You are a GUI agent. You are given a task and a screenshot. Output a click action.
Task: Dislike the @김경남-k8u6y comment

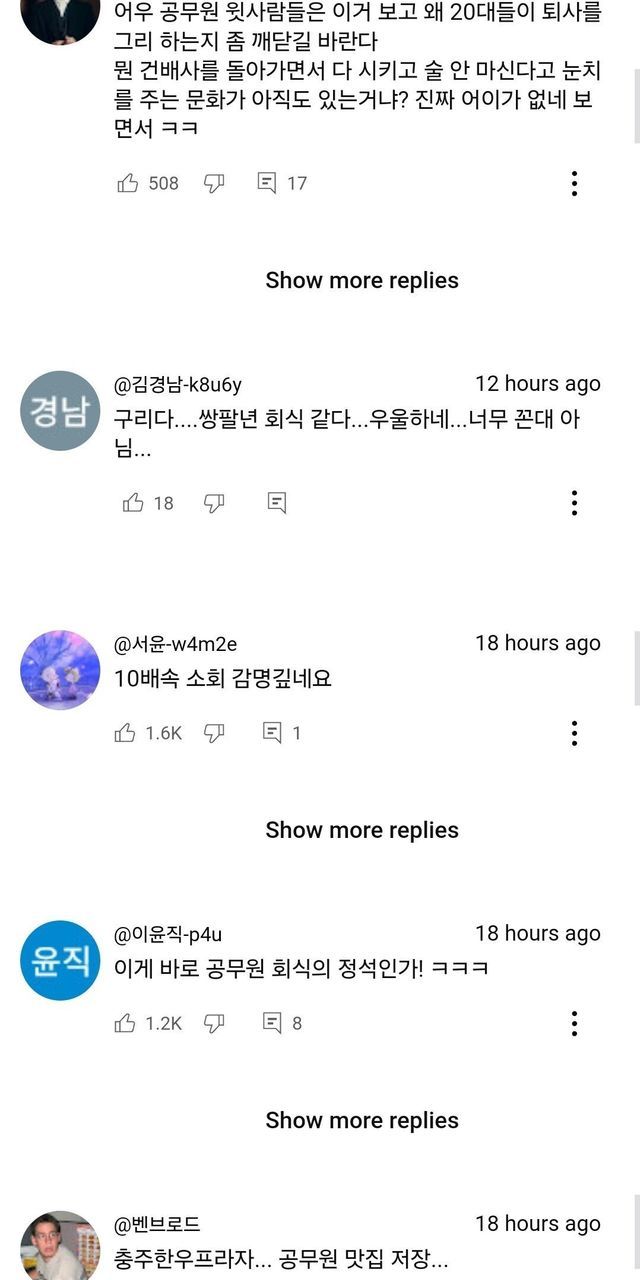click(x=214, y=502)
